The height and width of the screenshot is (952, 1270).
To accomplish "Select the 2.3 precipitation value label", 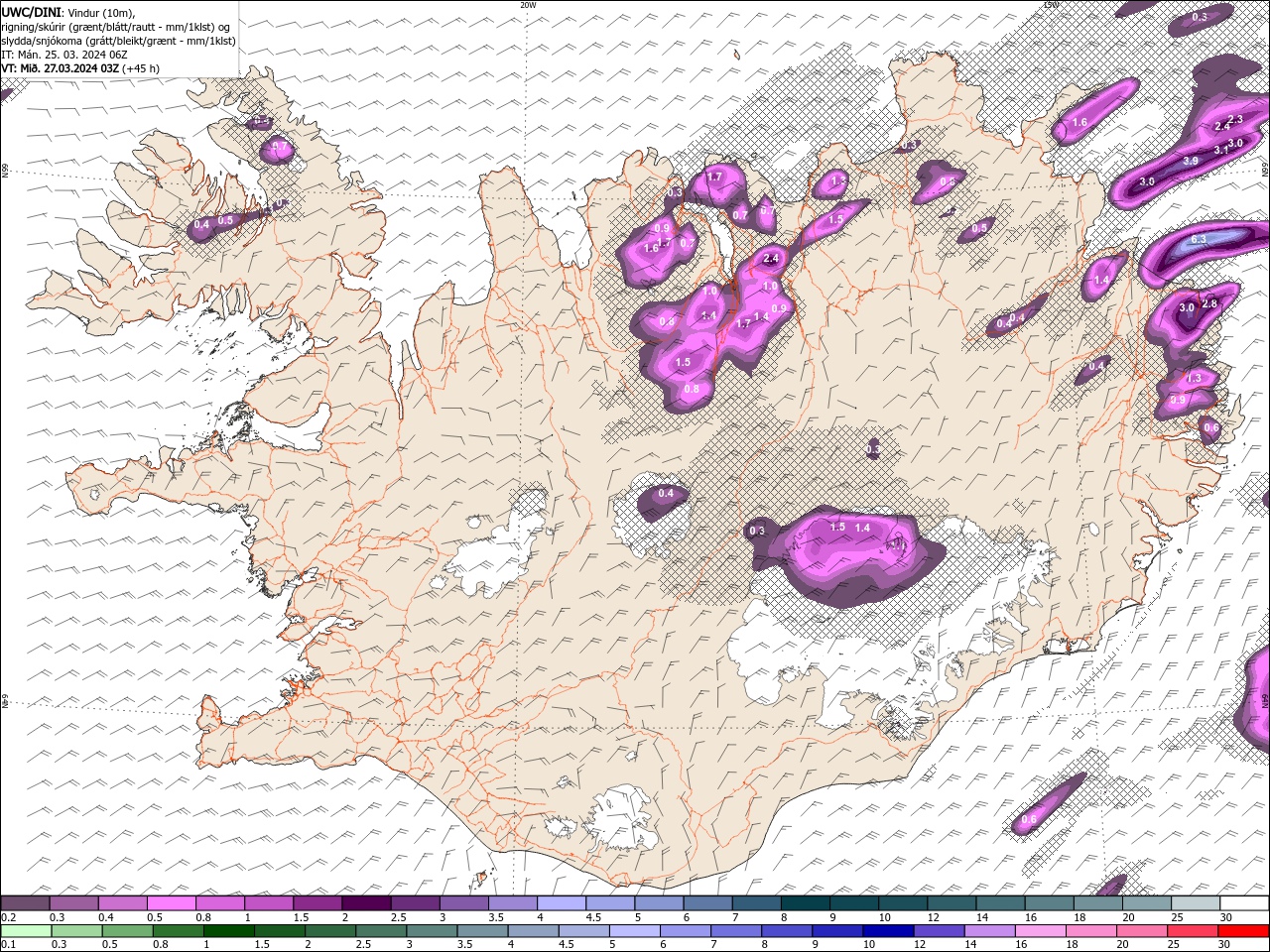I will pos(1235,119).
